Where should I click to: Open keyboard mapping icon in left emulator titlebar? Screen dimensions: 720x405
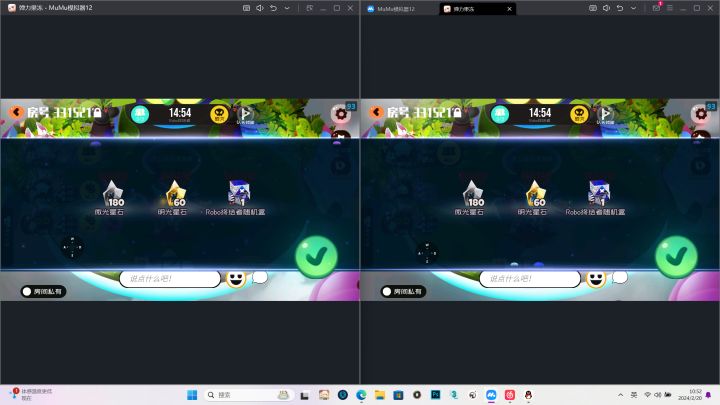(247, 8)
